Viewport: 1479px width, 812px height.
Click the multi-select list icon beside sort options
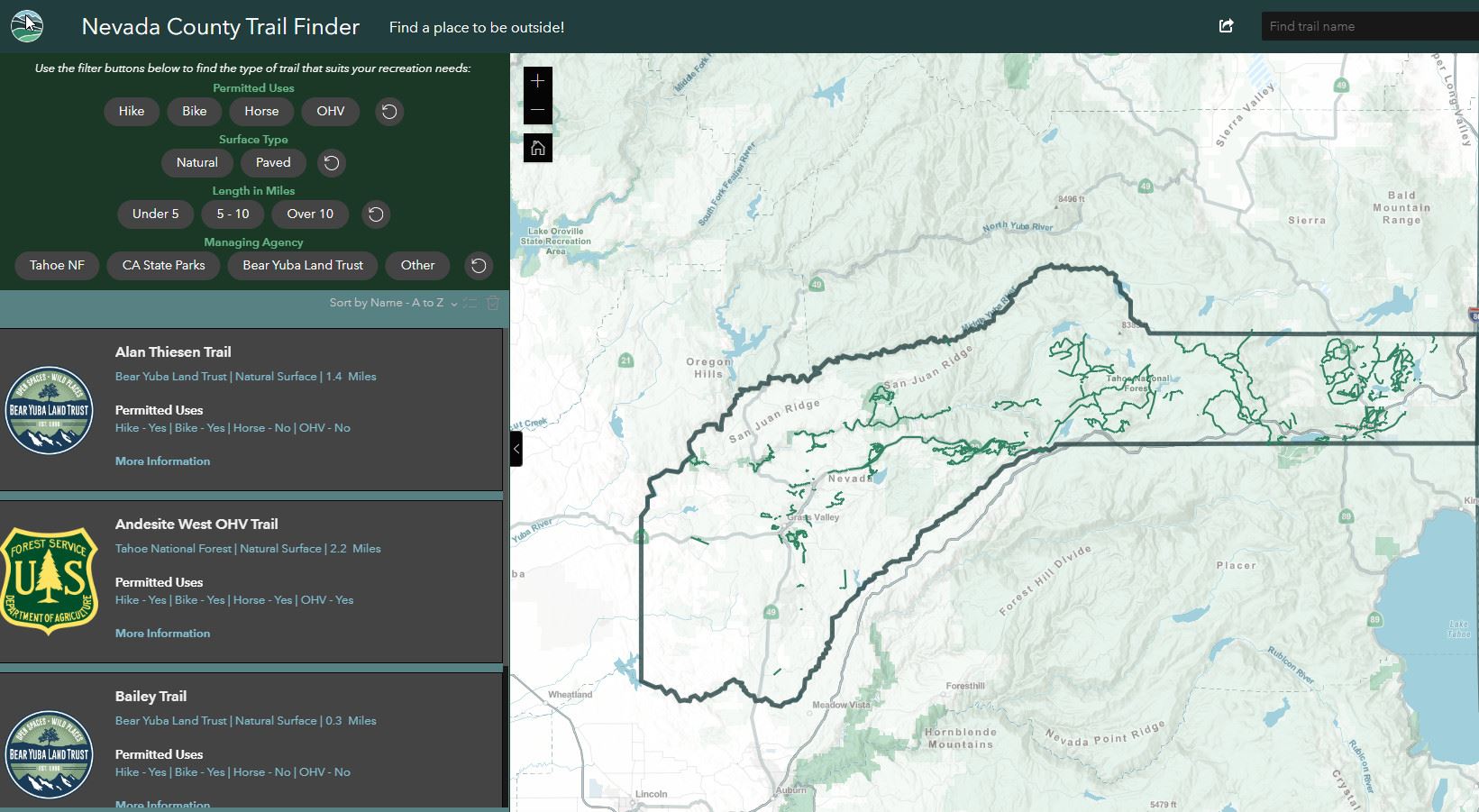pyautogui.click(x=470, y=303)
